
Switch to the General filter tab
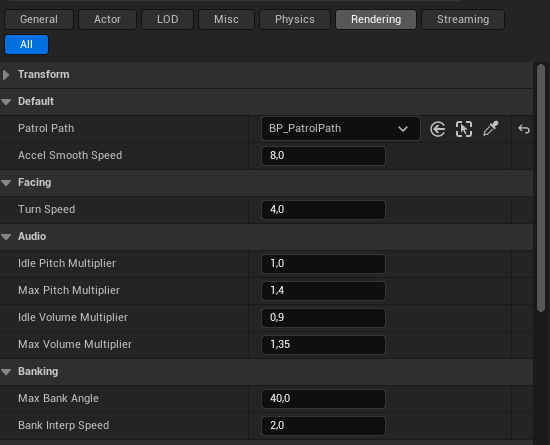tap(39, 19)
